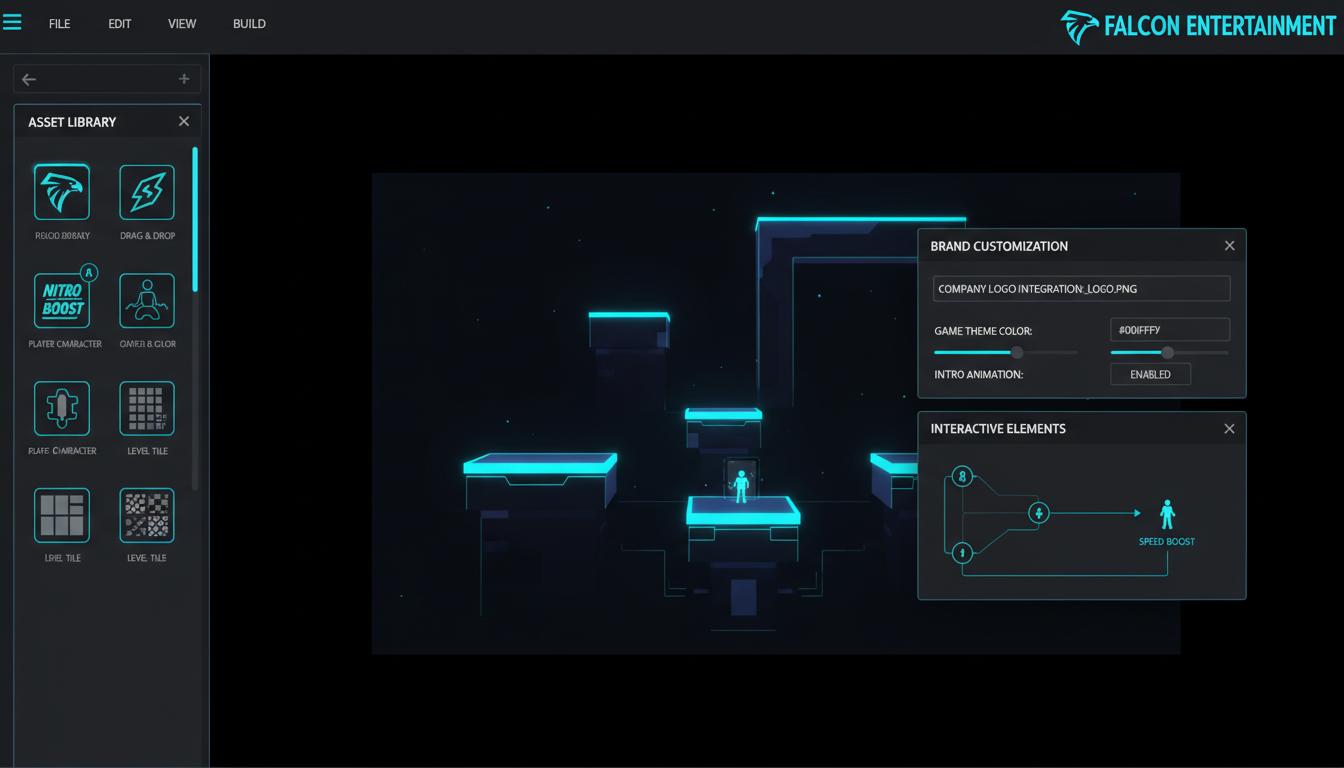This screenshot has height=768, width=1344.
Task: Select the grid Level Tile asset
Action: (x=147, y=408)
